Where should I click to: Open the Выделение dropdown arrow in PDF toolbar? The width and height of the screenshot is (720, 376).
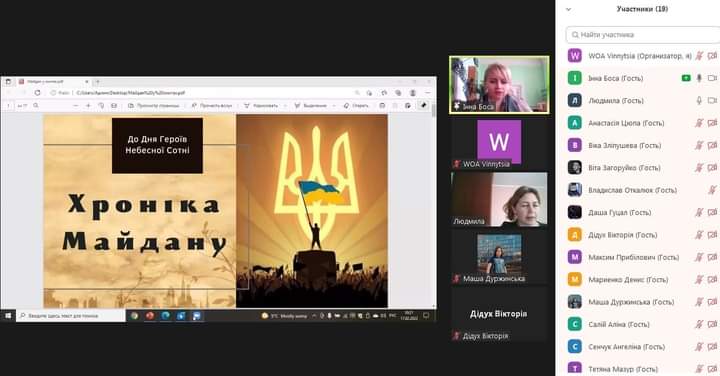point(334,106)
